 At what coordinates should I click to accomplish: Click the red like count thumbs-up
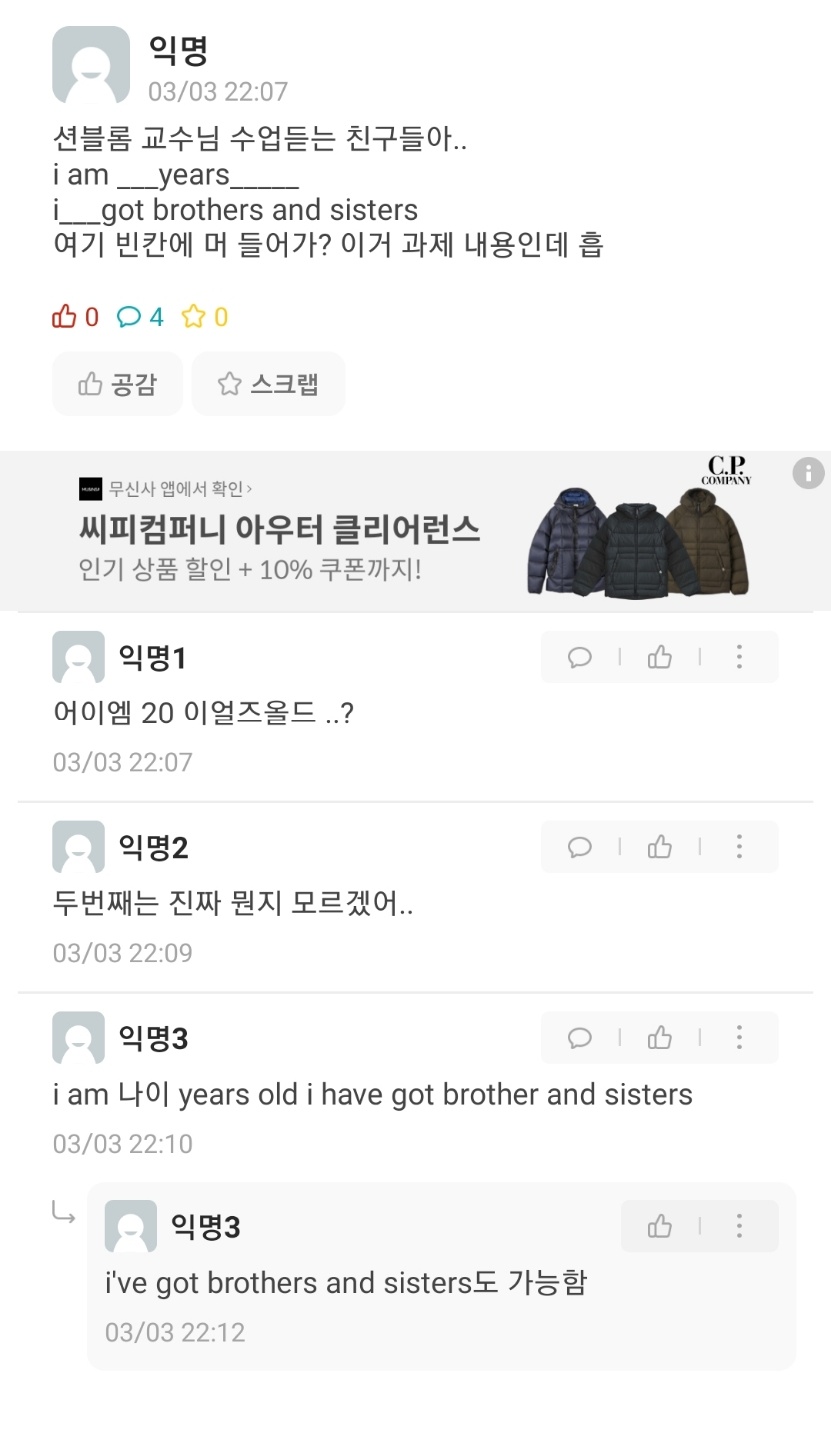(65, 317)
